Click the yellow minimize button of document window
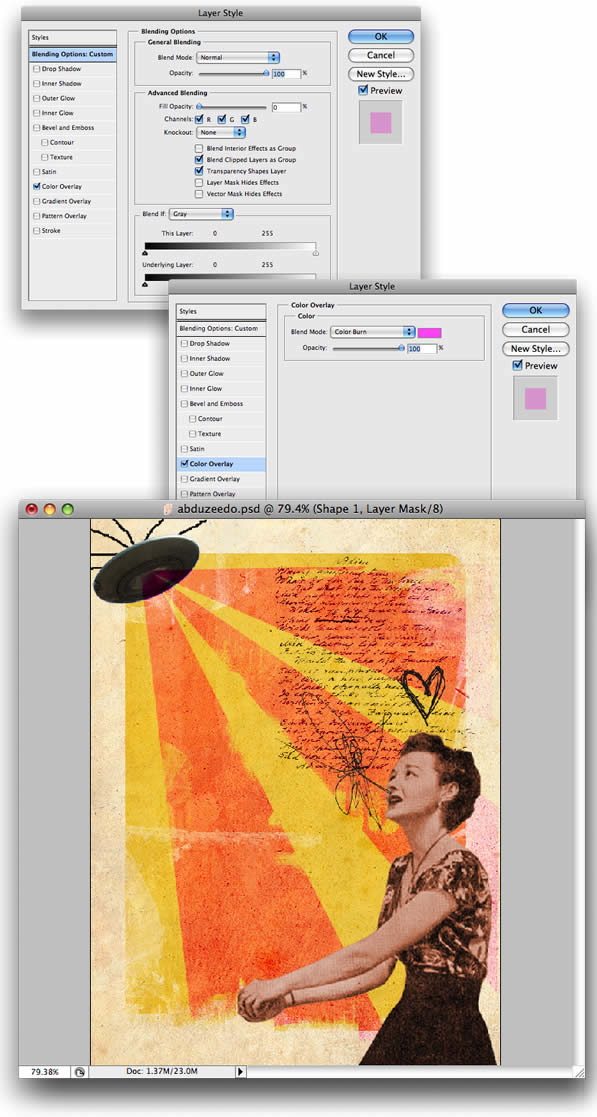 coord(49,509)
